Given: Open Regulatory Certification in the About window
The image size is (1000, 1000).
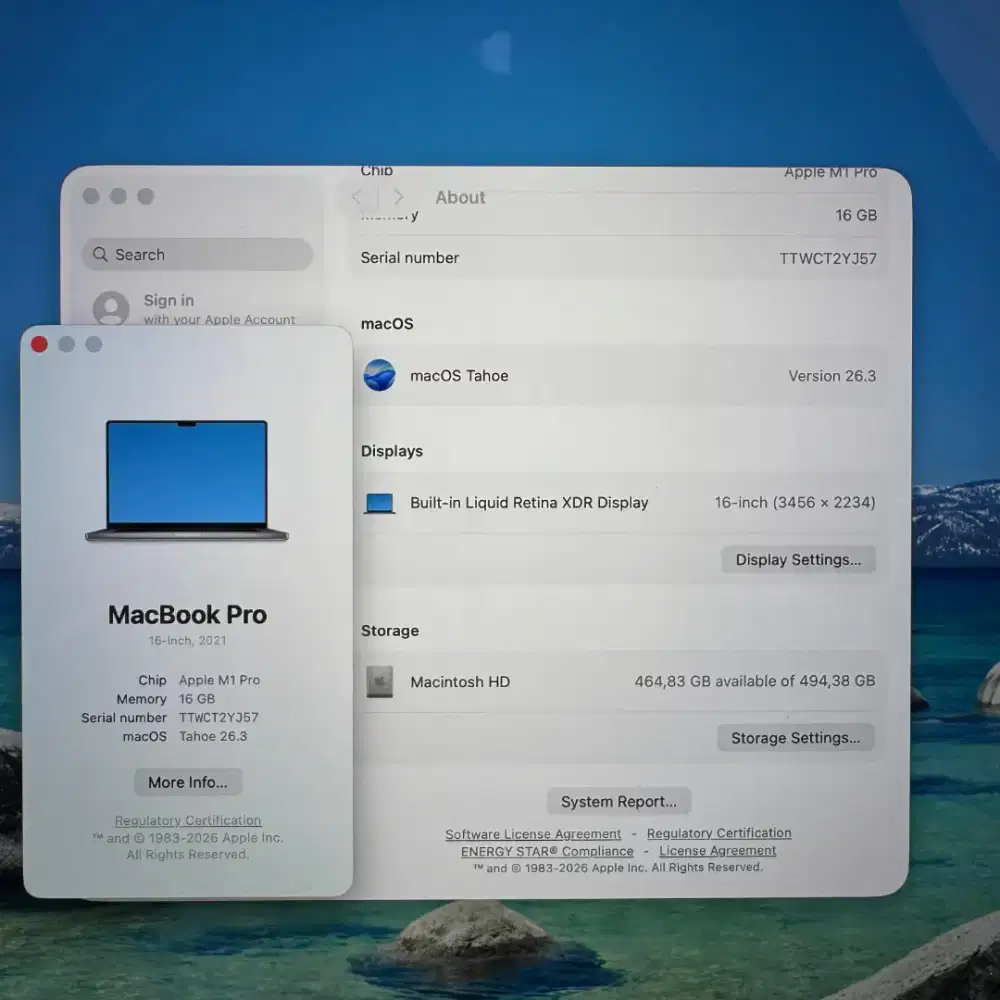Looking at the screenshot, I should click(x=187, y=820).
